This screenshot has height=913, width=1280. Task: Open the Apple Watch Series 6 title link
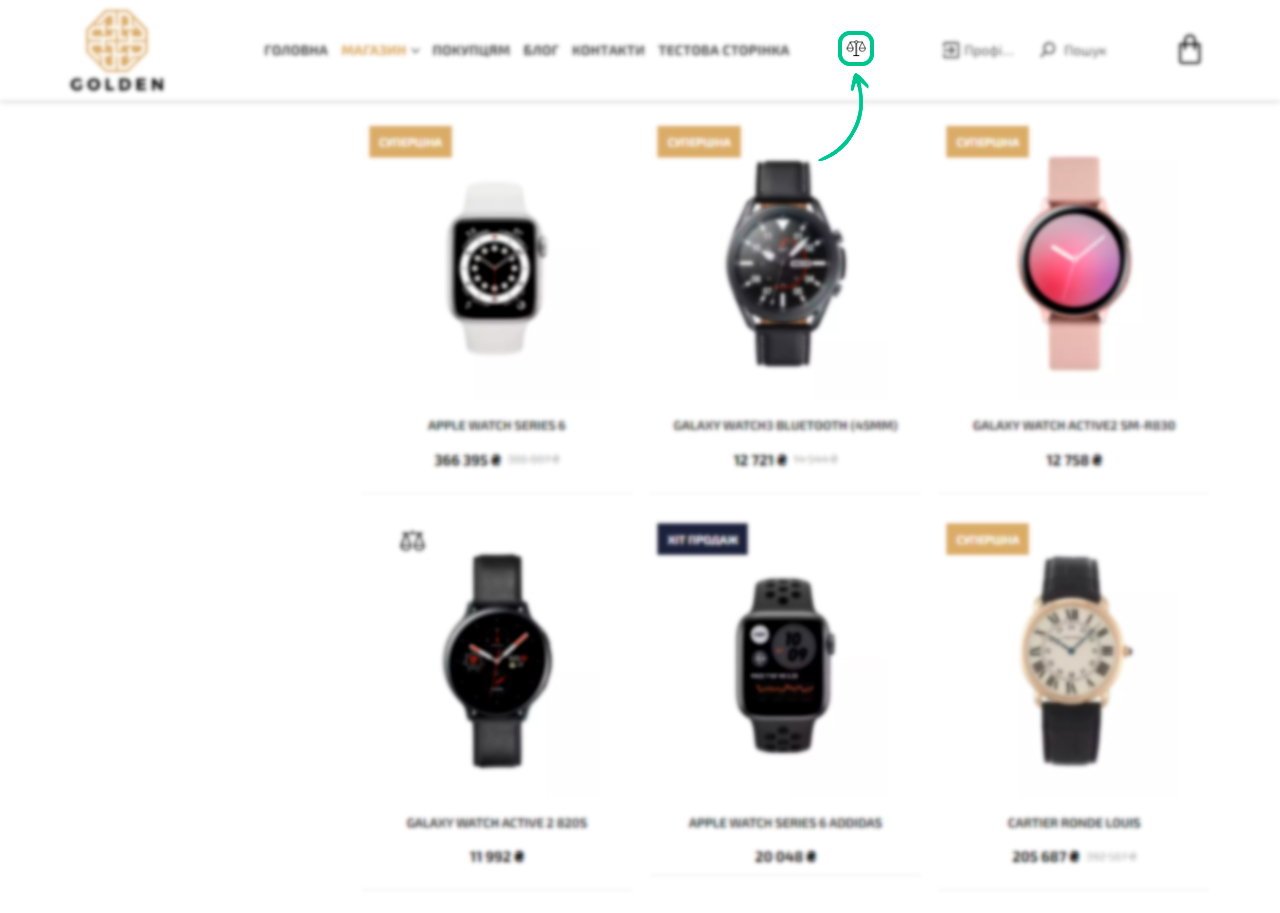pyautogui.click(x=497, y=425)
